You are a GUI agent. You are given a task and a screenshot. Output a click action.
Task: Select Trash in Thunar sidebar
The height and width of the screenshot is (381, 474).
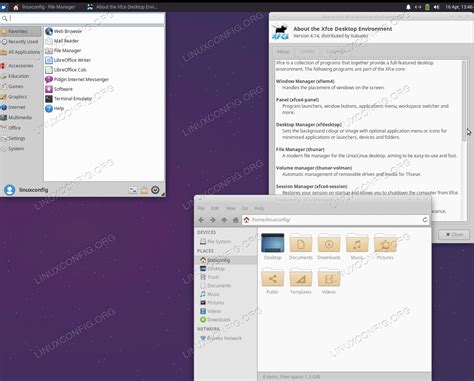coord(209,277)
